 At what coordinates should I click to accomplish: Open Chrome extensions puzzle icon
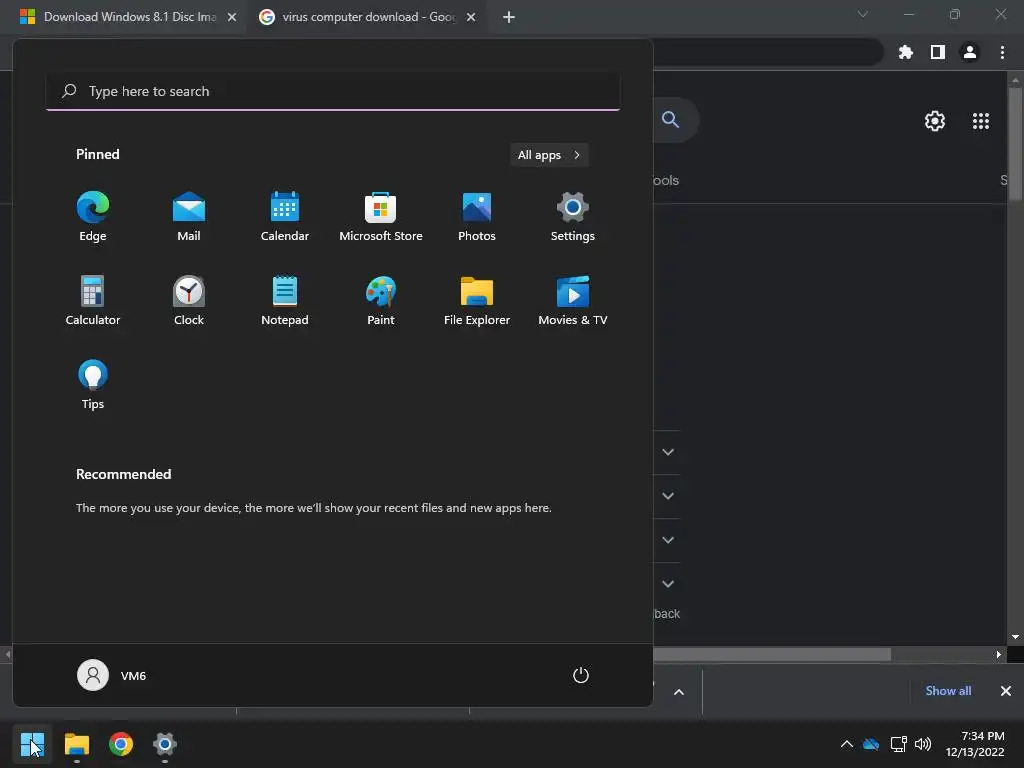(x=906, y=52)
